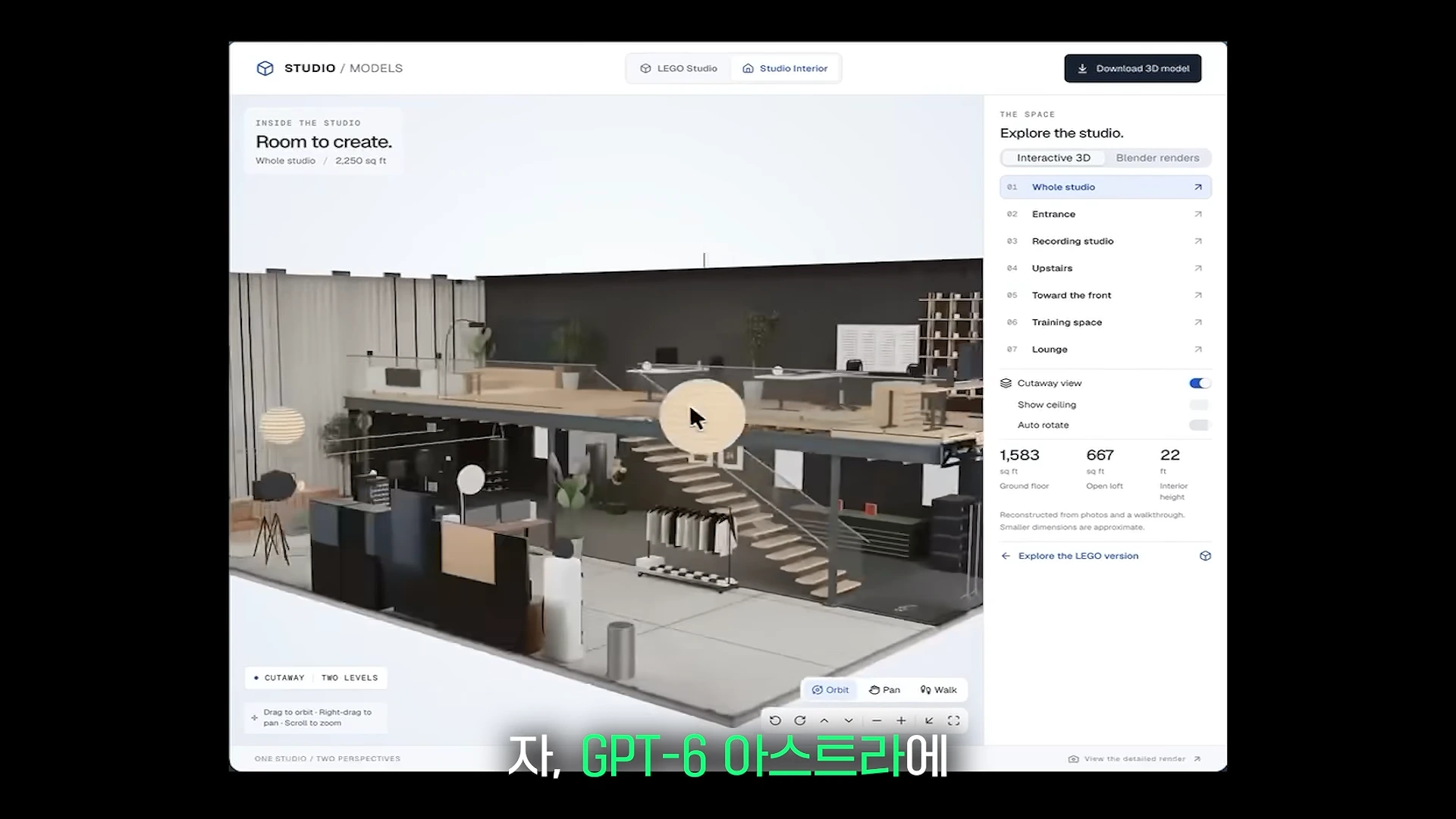Click the arrow icon on Entrance row
The image size is (1456, 819).
click(x=1198, y=215)
